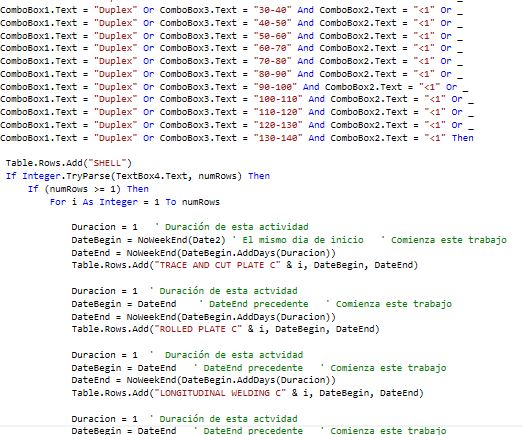This screenshot has height=435, width=523.
Task: Click the "60-70" string literal
Action: [272, 48]
